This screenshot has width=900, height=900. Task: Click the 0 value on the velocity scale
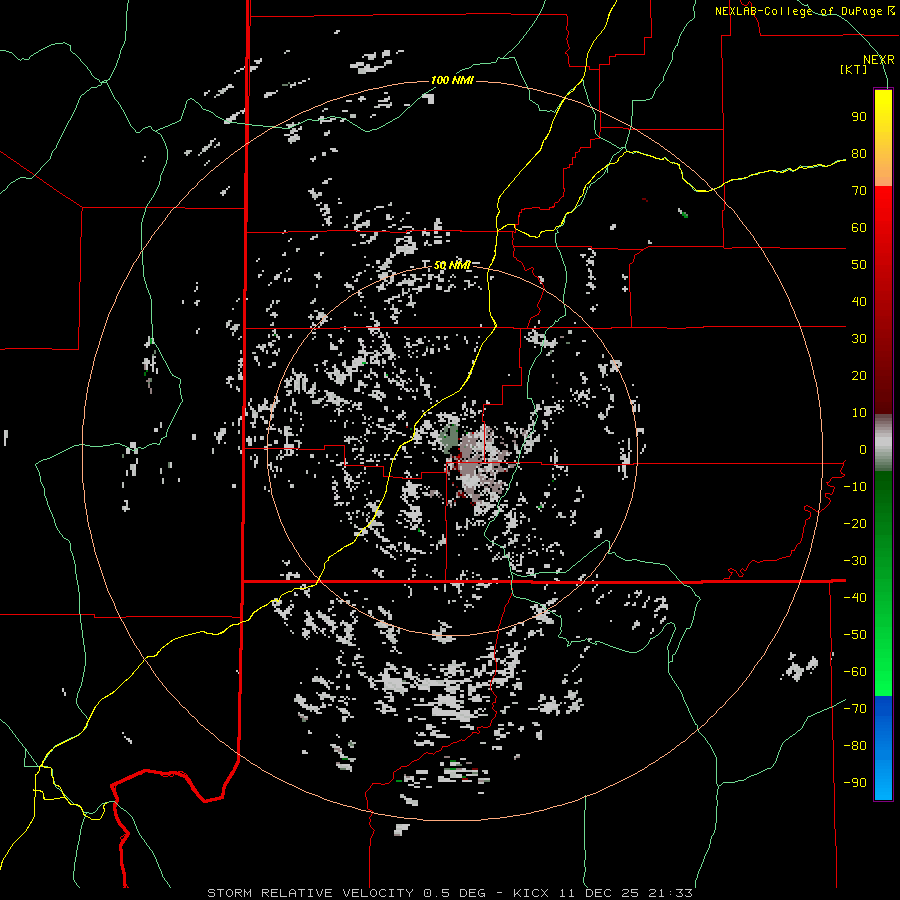863,450
